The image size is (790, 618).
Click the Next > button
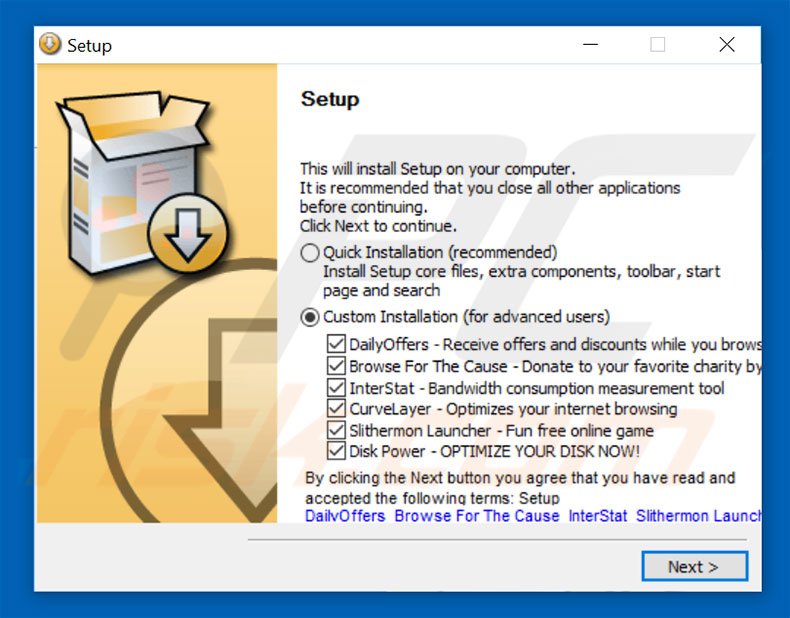694,566
